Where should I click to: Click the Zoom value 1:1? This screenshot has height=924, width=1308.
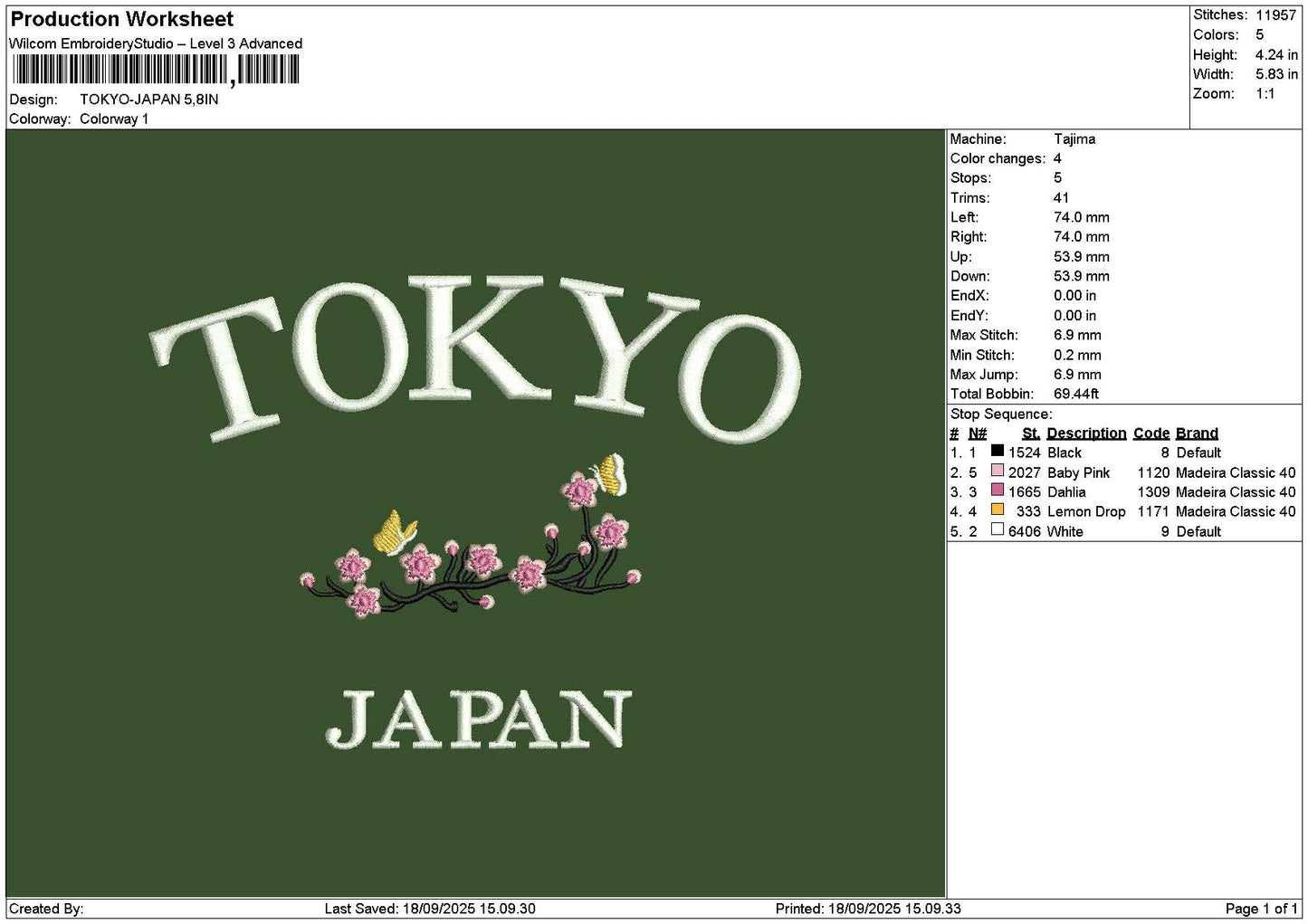point(1265,94)
